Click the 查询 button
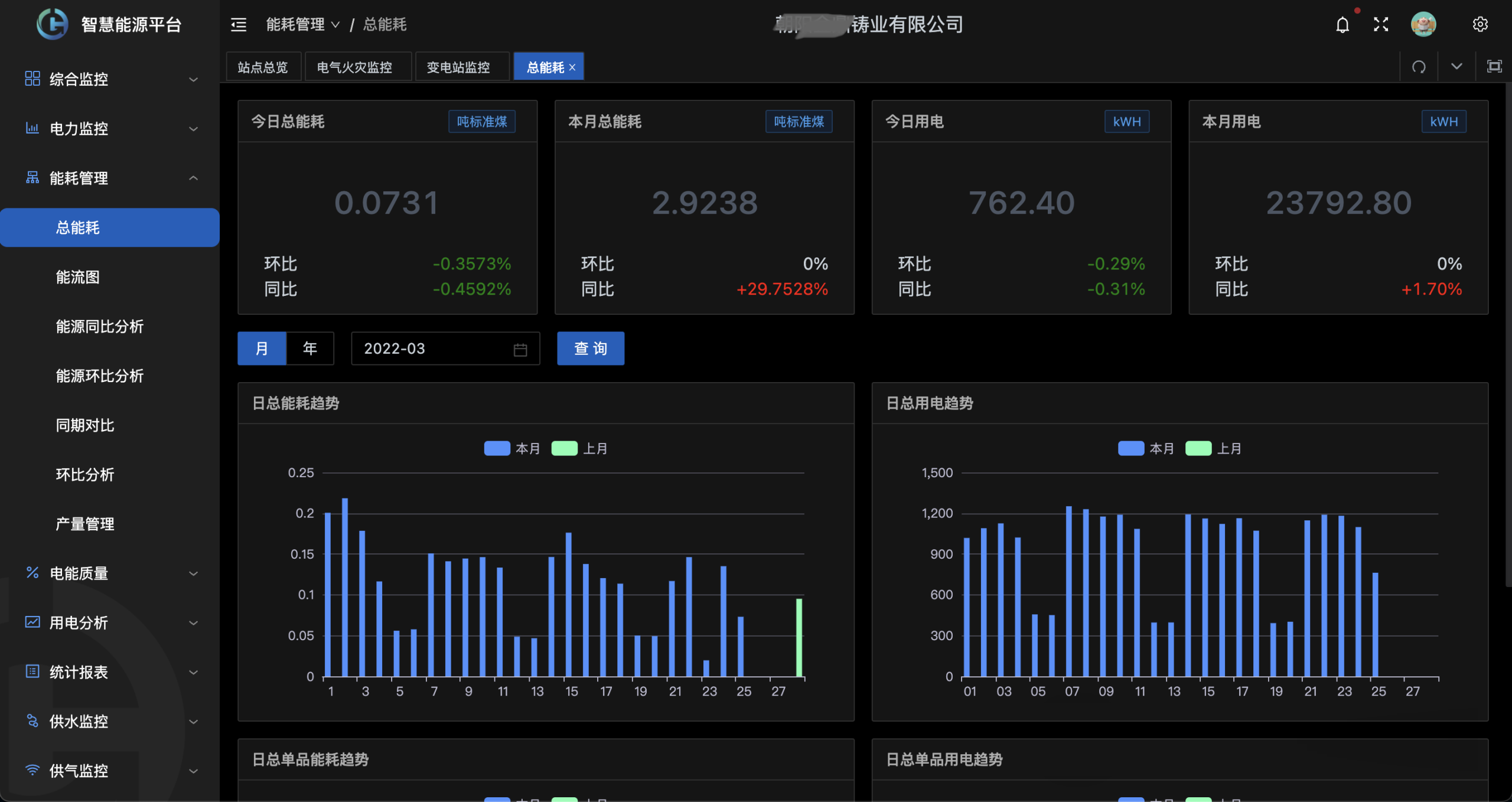 tap(591, 348)
